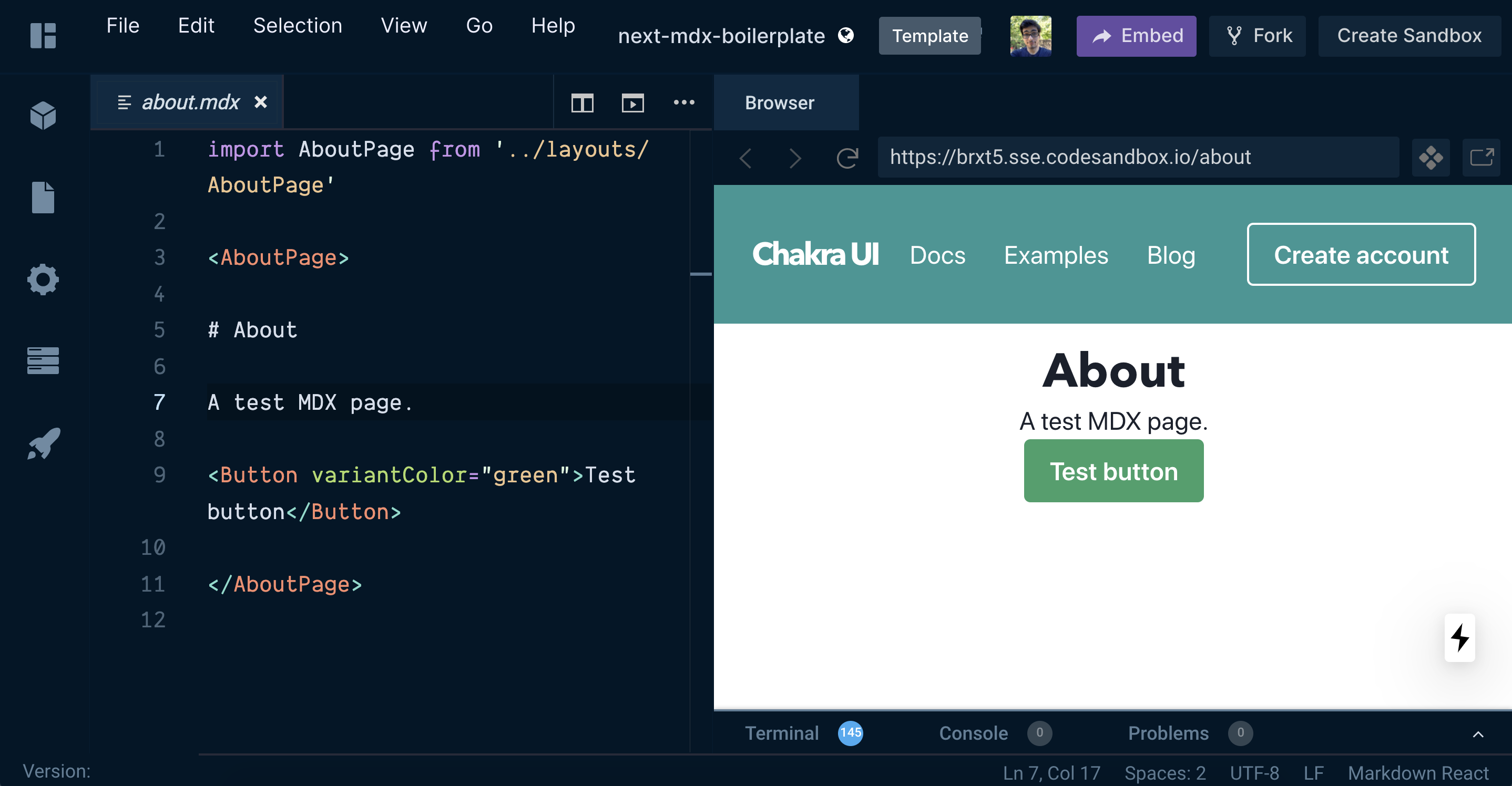Screen dimensions: 1512x786
Task: Click the CodeSandbox dashboard logo icon
Action: click(x=43, y=35)
